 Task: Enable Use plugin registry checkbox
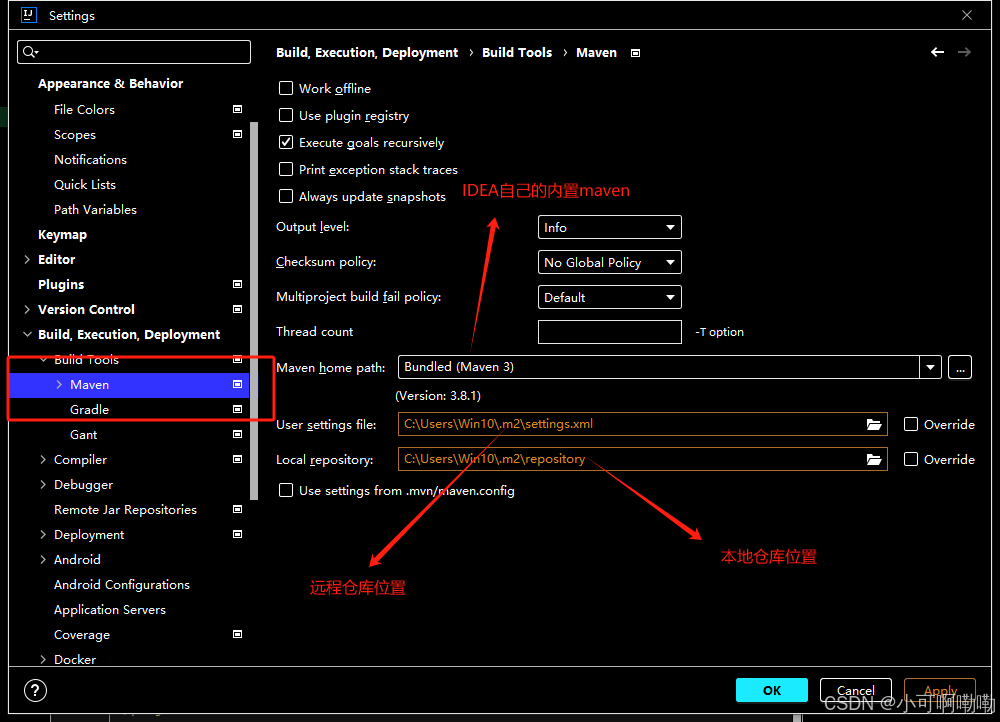[x=286, y=115]
